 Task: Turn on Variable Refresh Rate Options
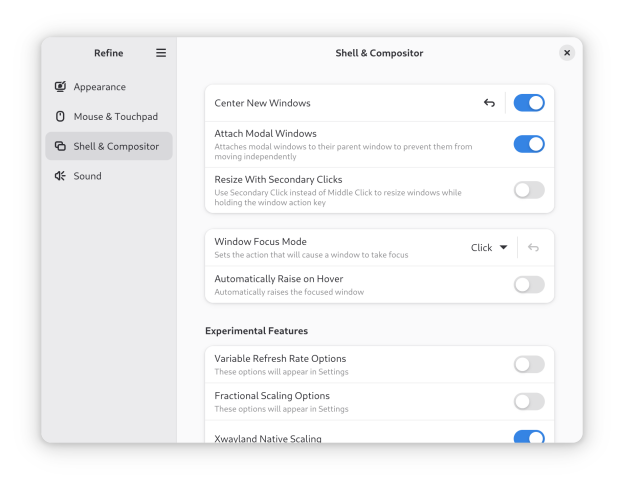click(529, 364)
